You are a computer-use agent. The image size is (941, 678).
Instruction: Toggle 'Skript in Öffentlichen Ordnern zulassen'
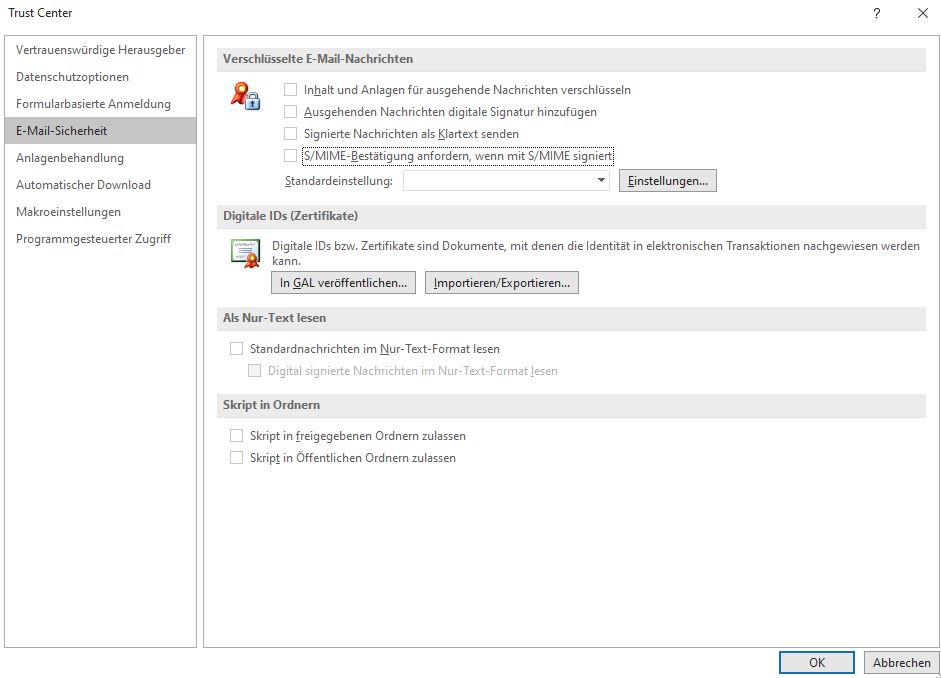coord(237,458)
